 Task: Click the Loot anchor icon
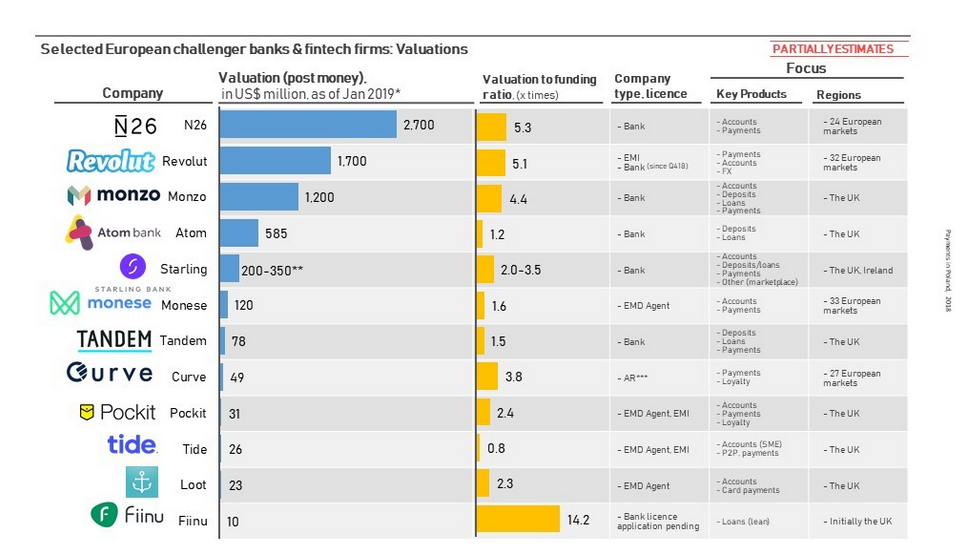tap(142, 482)
